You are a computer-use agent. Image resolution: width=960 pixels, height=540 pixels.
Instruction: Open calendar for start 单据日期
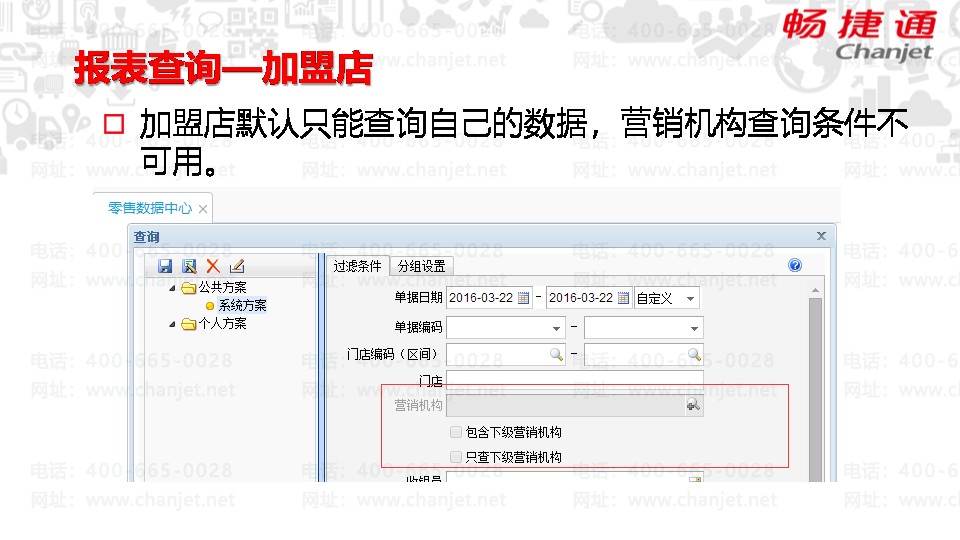(x=523, y=298)
